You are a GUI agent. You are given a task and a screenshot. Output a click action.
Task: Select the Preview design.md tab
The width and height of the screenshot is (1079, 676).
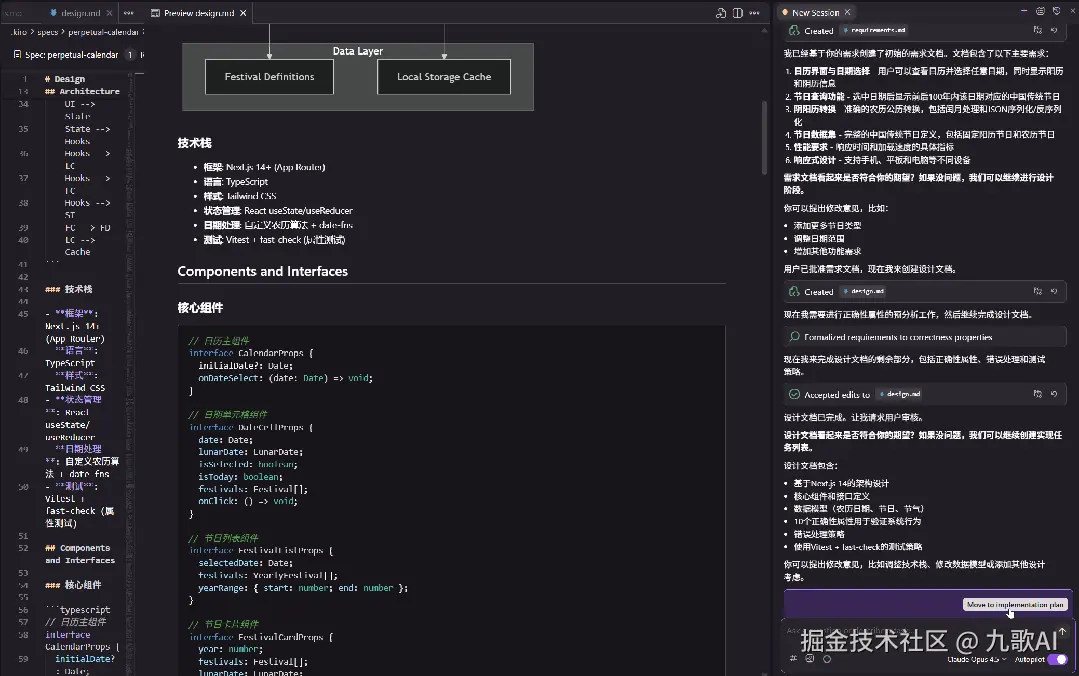point(199,13)
